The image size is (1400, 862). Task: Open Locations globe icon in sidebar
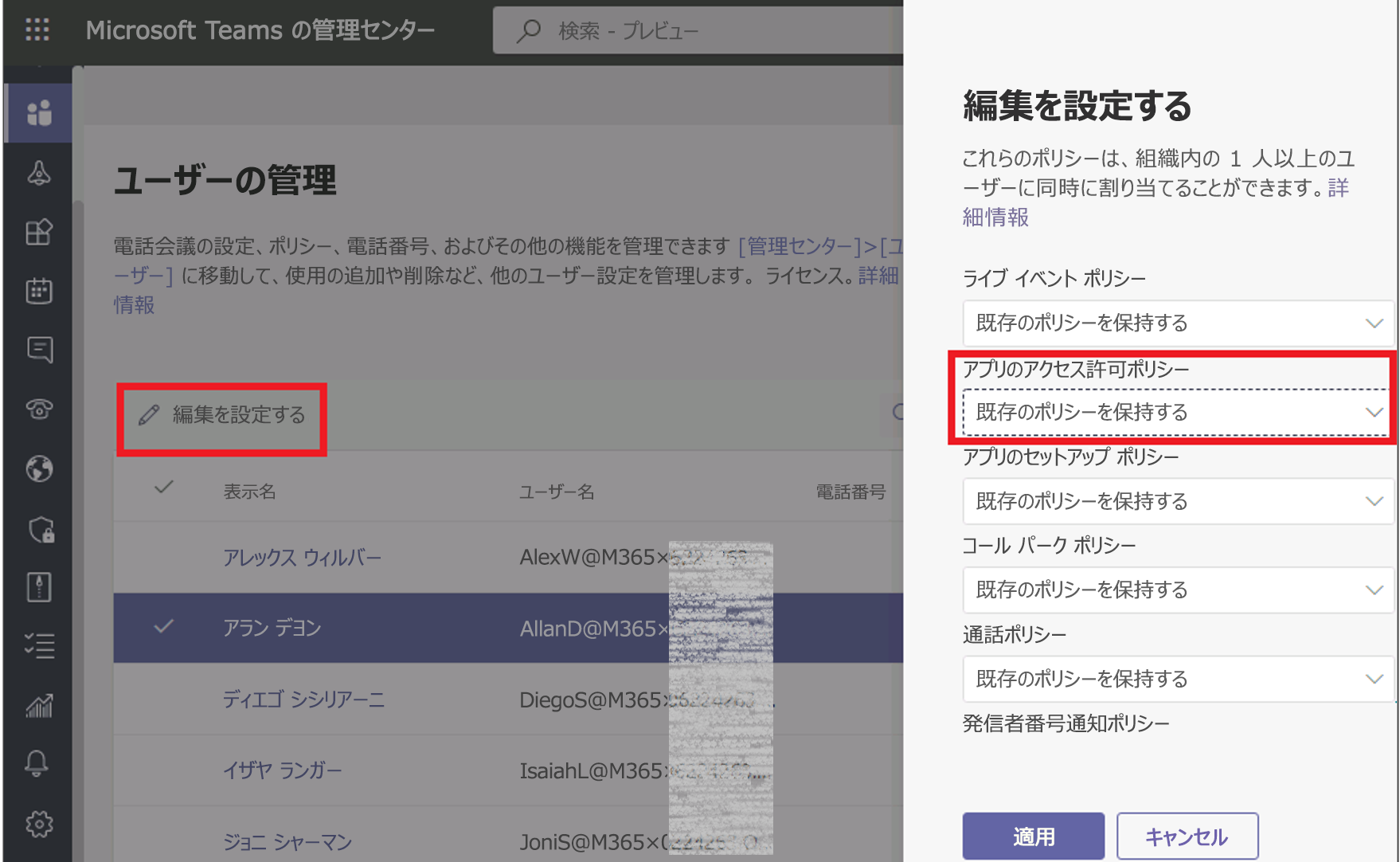39,468
